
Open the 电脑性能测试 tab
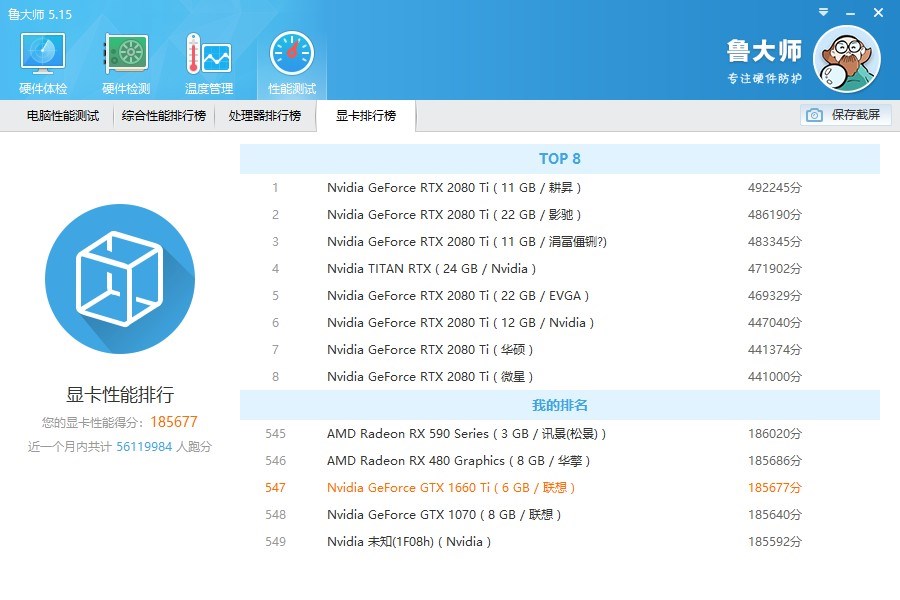point(58,115)
